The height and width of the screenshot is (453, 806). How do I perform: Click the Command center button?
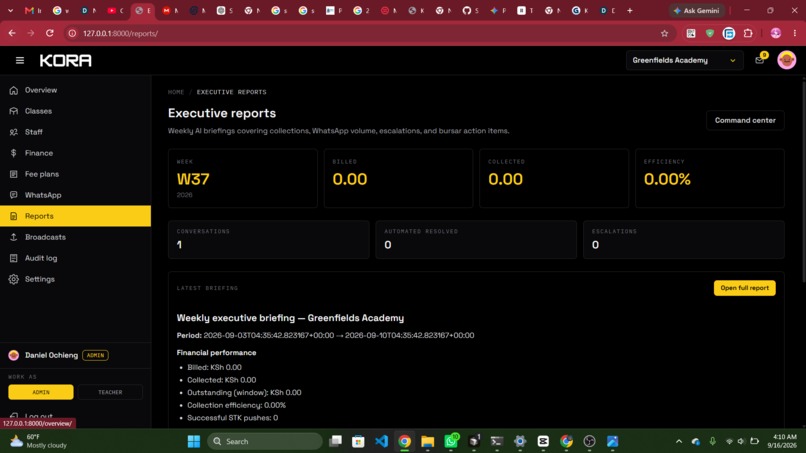click(745, 120)
